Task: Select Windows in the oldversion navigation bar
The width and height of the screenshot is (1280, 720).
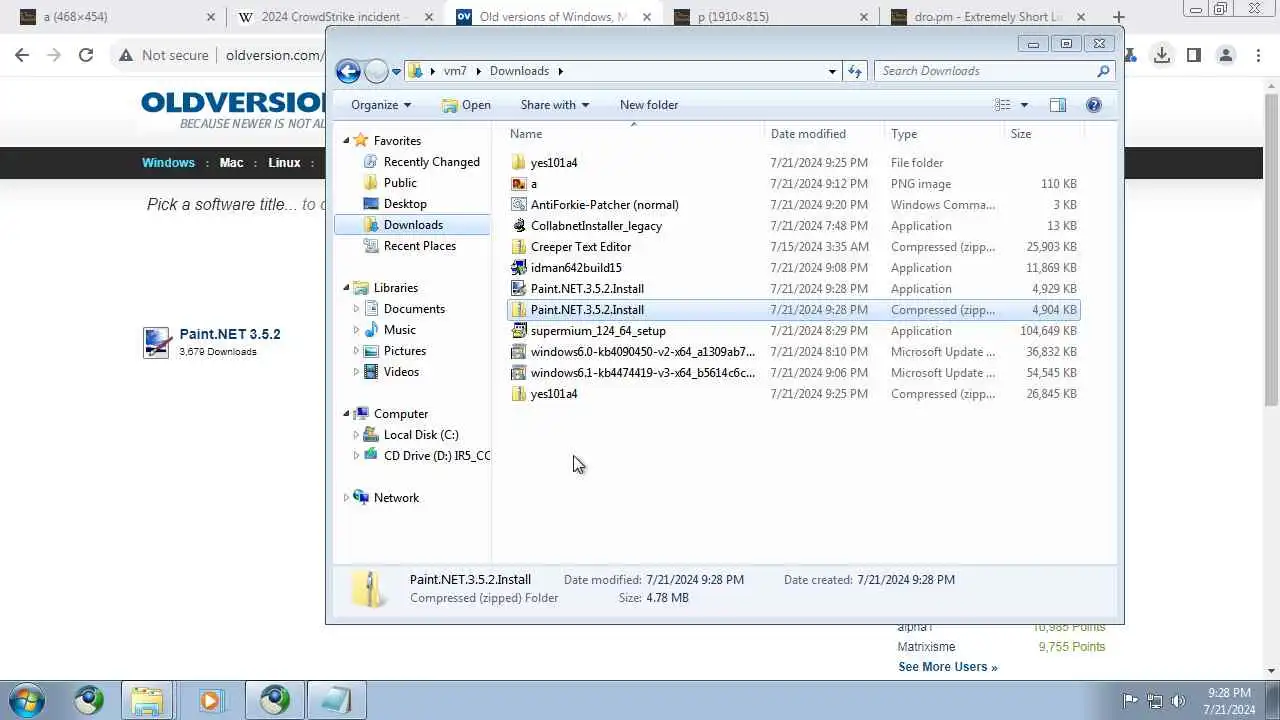Action: (x=168, y=163)
